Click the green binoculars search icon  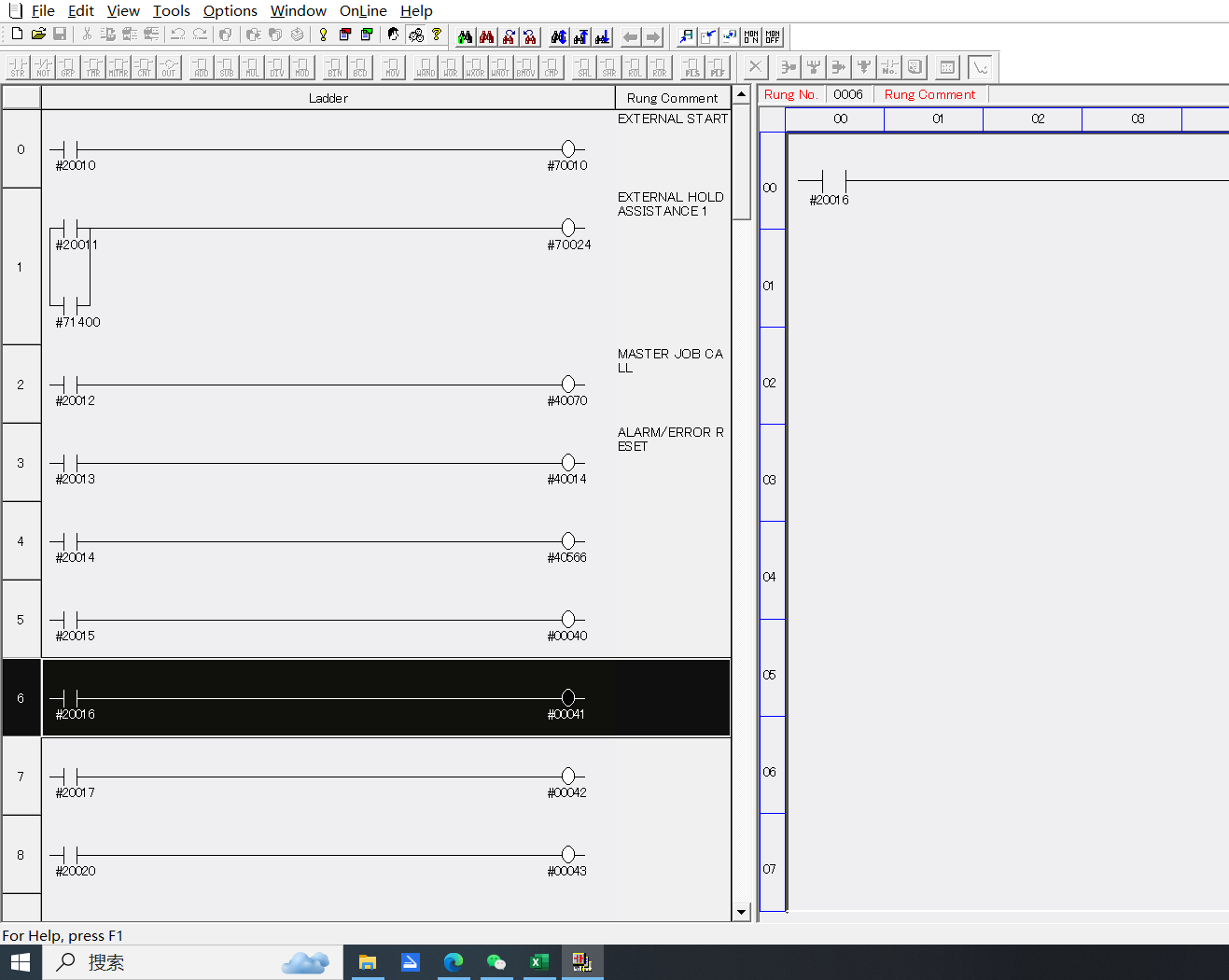465,36
